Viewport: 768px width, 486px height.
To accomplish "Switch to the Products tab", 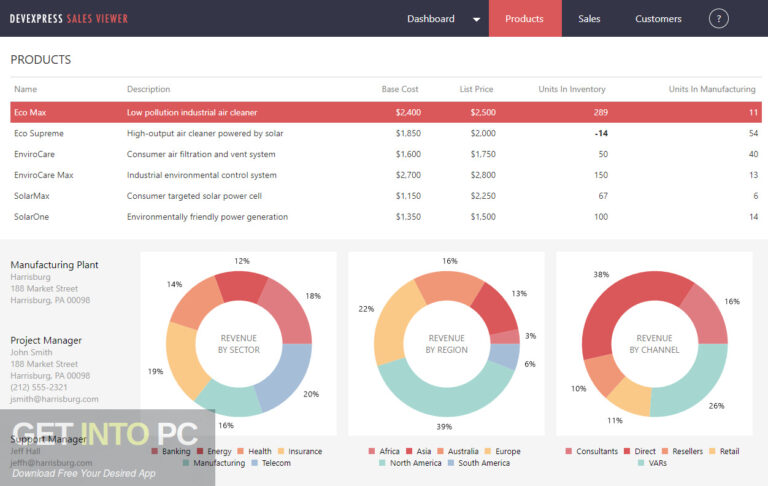I will (x=525, y=18).
